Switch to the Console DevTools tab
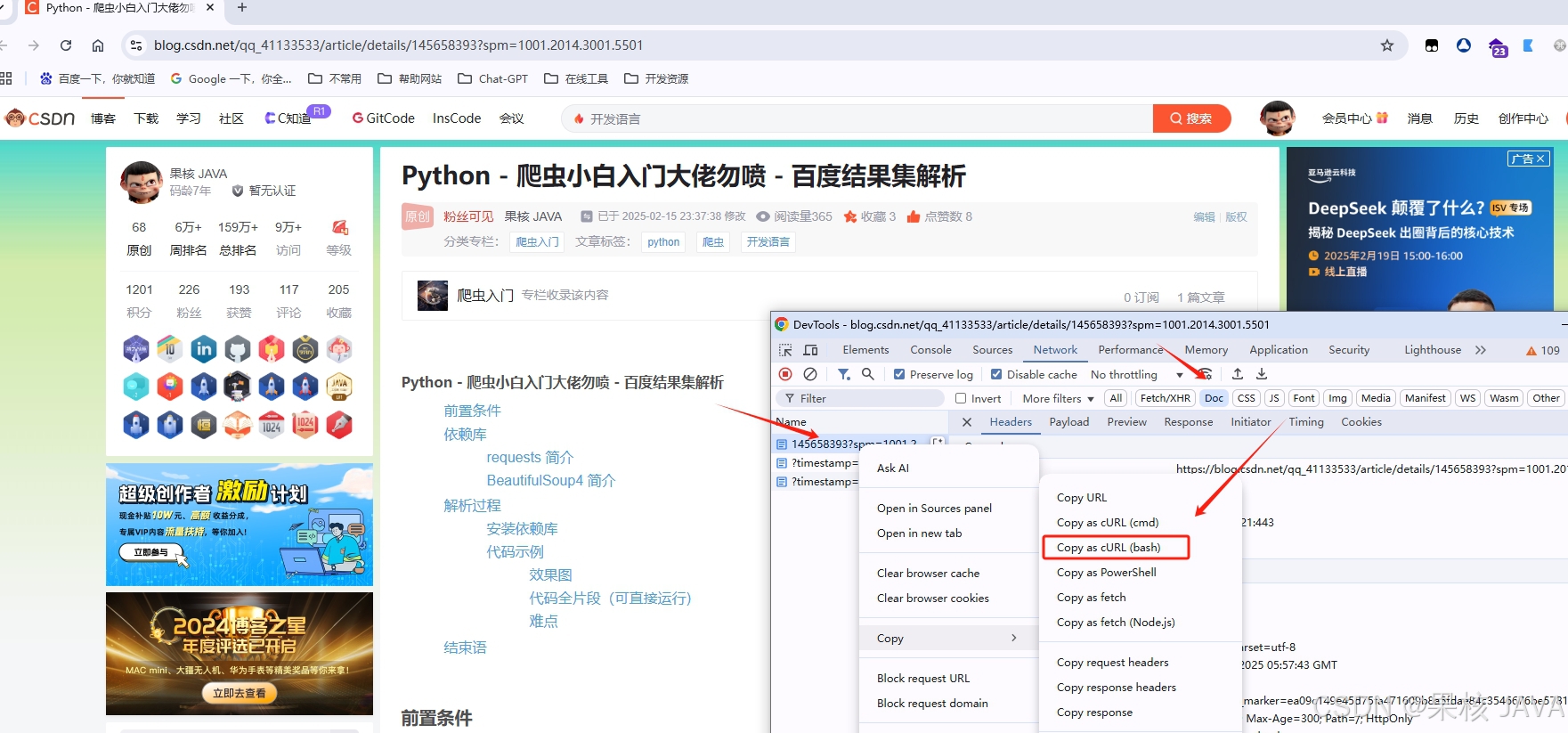This screenshot has width=1568, height=733. pyautogui.click(x=930, y=350)
